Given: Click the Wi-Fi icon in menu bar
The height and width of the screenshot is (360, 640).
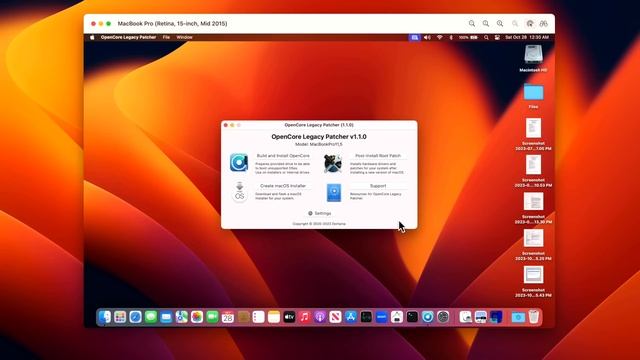Looking at the screenshot, I should [x=440, y=37].
